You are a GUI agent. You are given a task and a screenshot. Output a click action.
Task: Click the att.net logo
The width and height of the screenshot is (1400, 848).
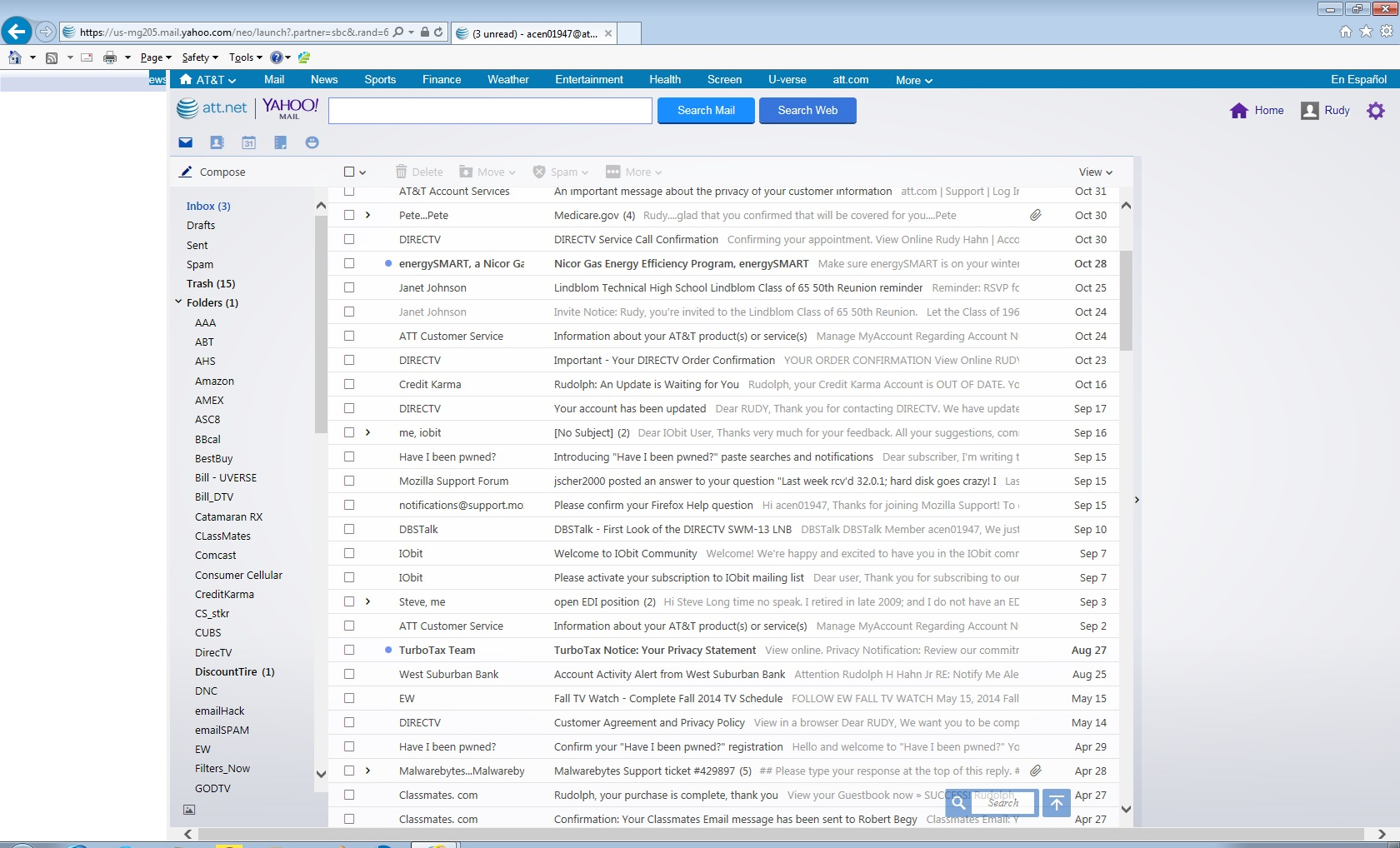212,108
